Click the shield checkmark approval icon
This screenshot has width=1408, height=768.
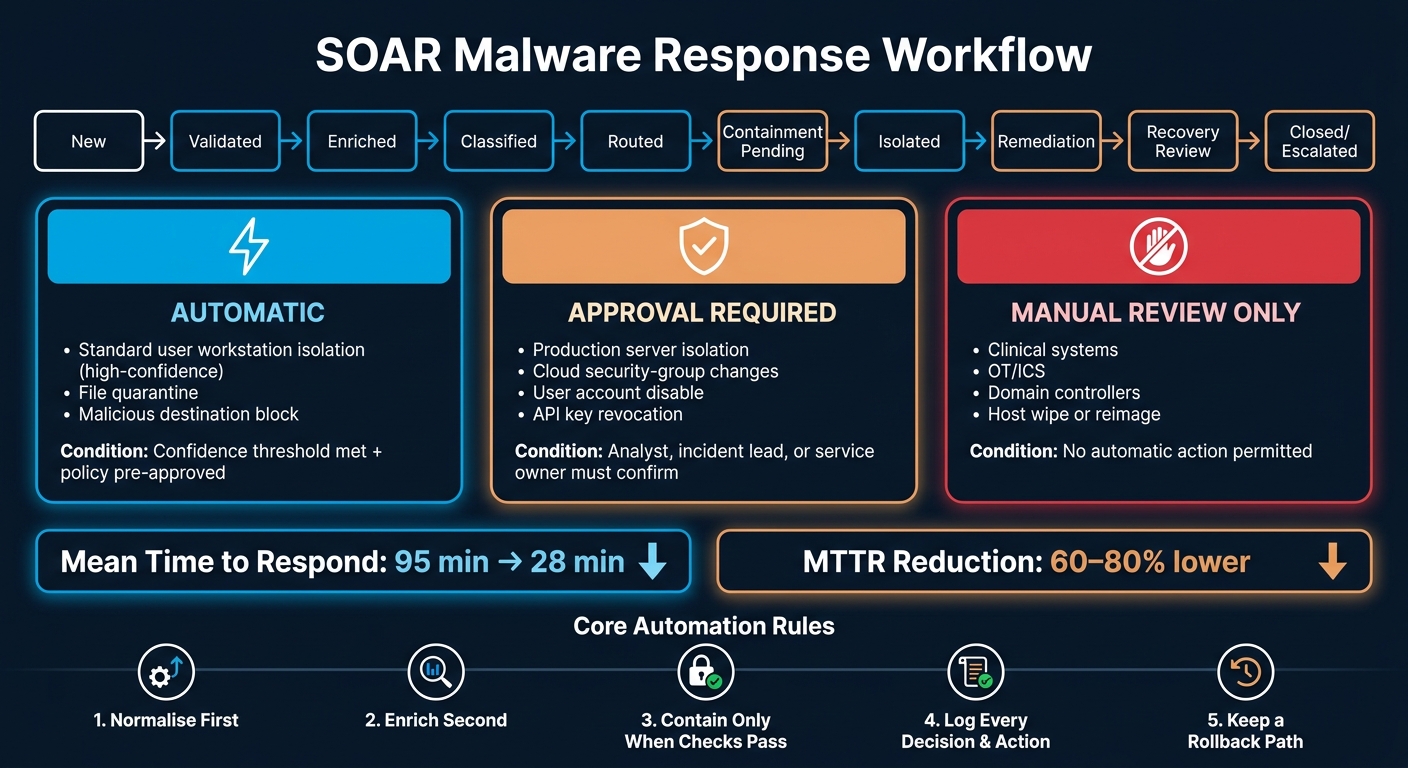[x=704, y=246]
